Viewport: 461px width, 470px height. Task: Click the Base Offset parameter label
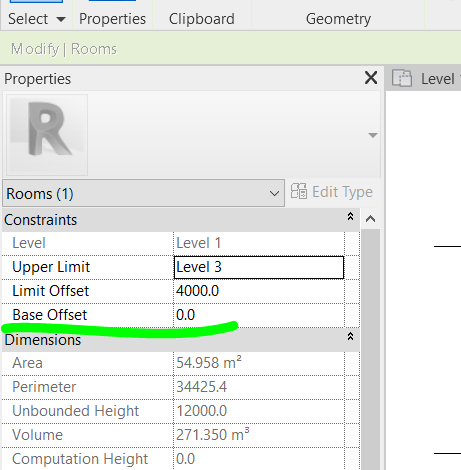50,315
